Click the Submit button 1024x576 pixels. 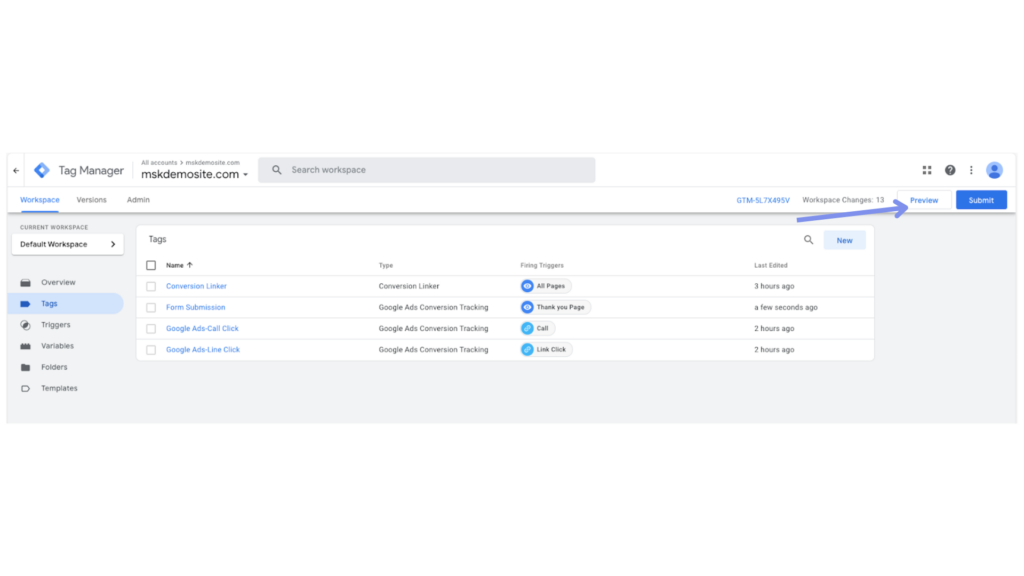point(981,200)
